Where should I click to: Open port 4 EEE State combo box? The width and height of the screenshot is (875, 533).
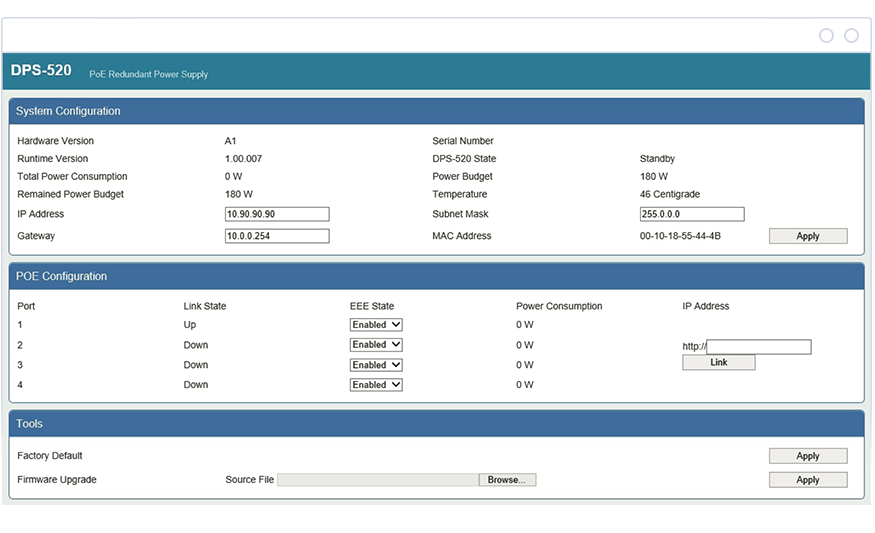tap(376, 385)
